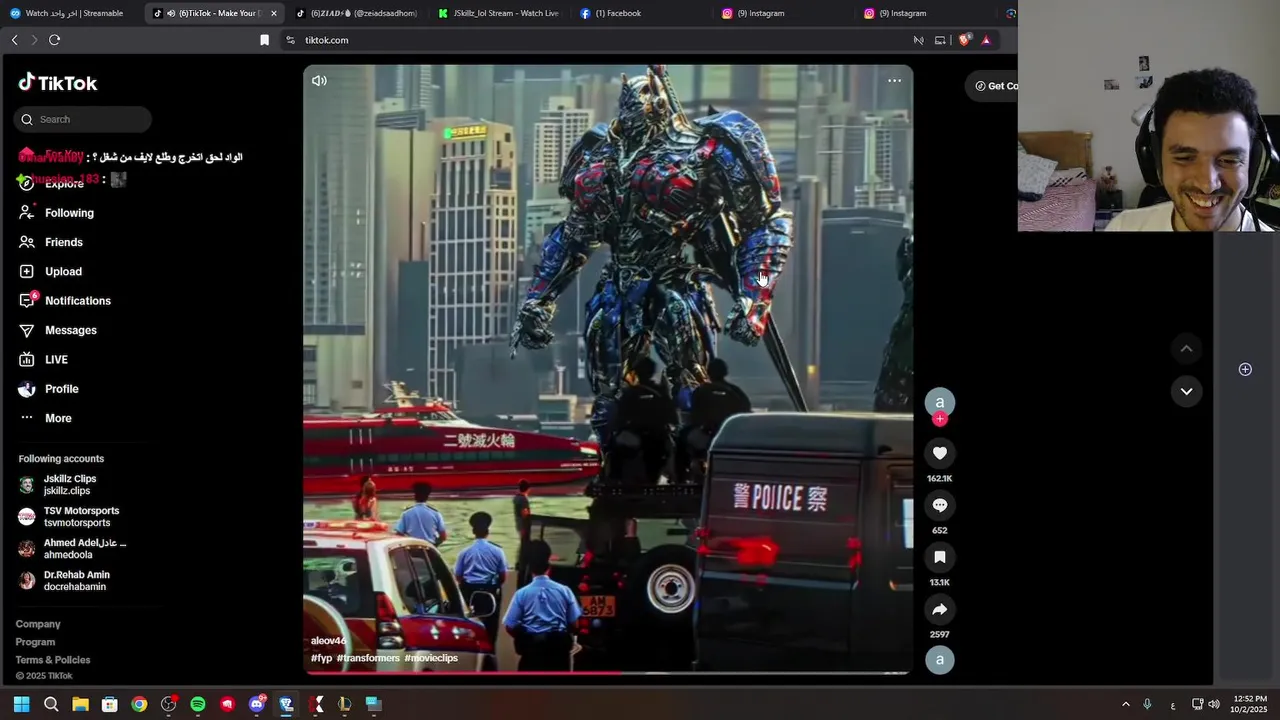Image resolution: width=1280 pixels, height=720 pixels.
Task: Click the circled plus icon at far right
Action: (x=1245, y=369)
